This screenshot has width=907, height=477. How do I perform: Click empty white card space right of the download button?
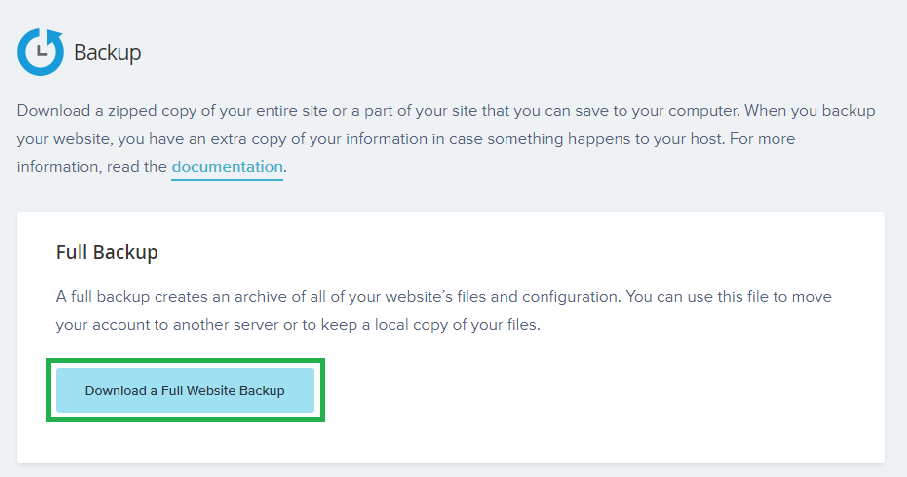600,390
